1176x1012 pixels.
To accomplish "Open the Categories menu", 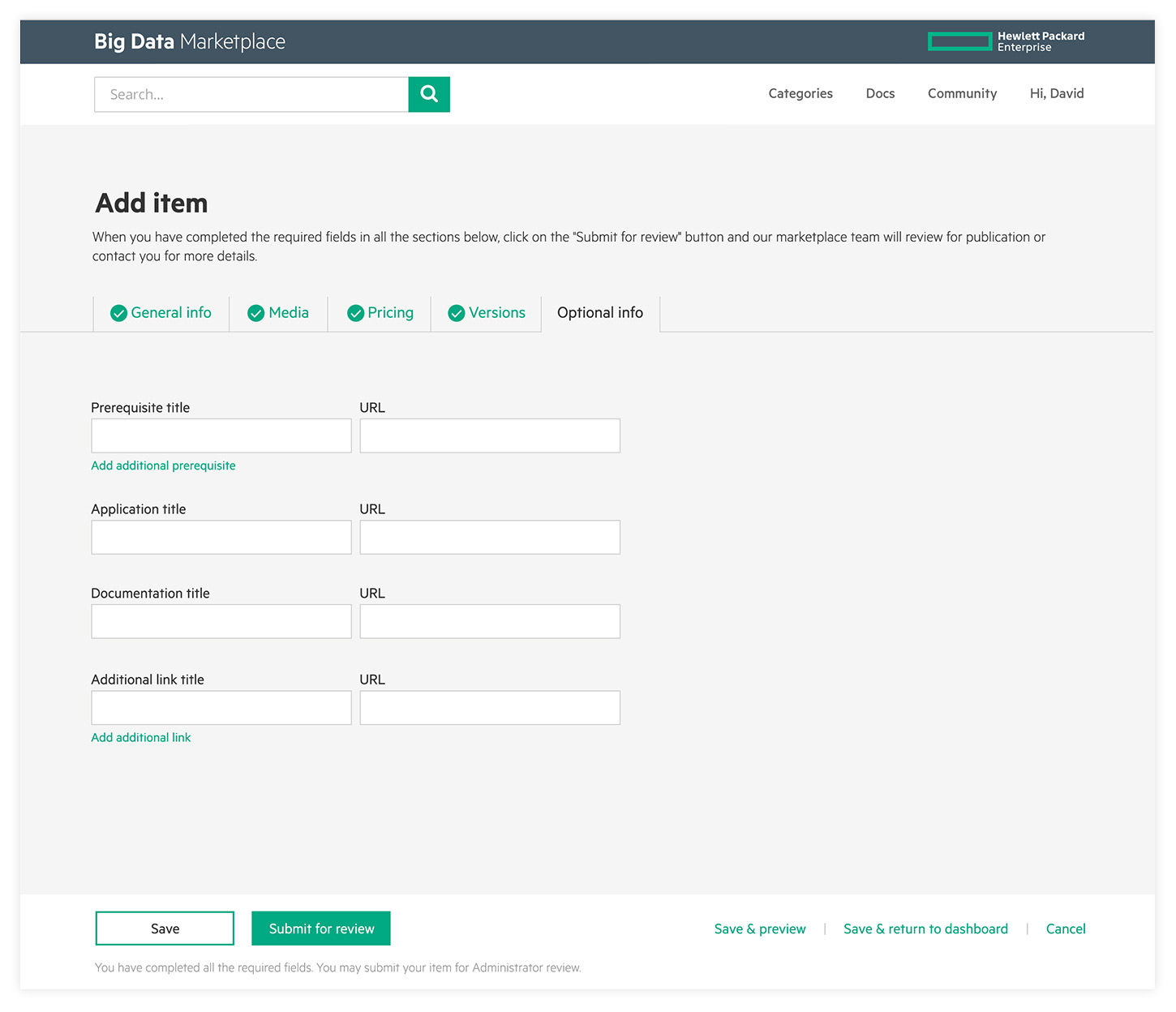I will 800,93.
